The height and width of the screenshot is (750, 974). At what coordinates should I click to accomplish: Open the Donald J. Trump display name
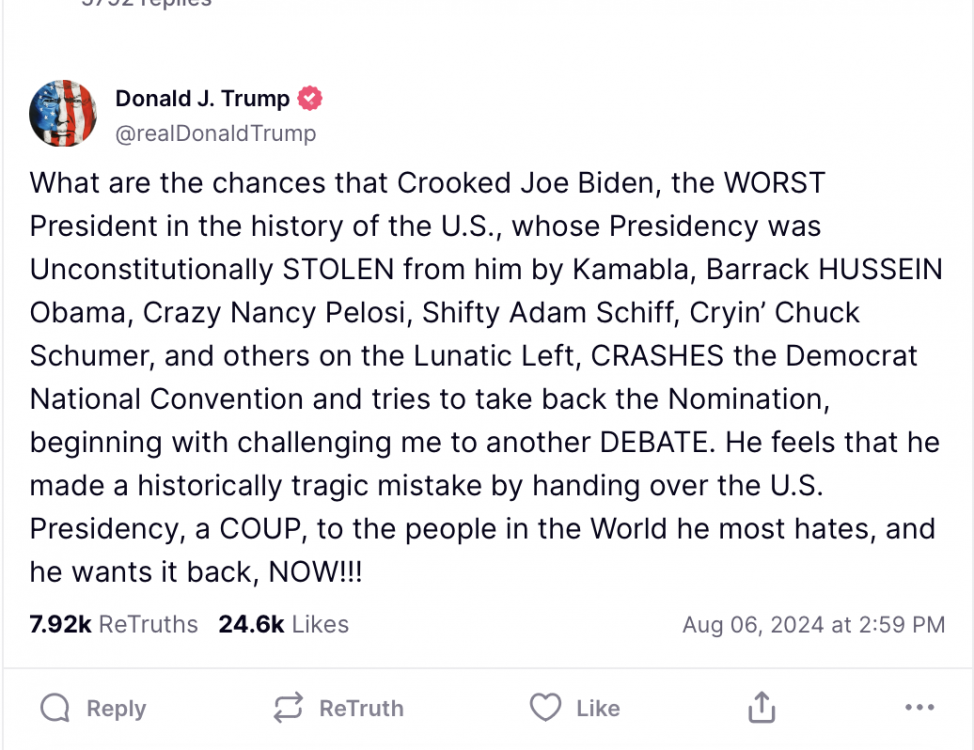pyautogui.click(x=202, y=99)
